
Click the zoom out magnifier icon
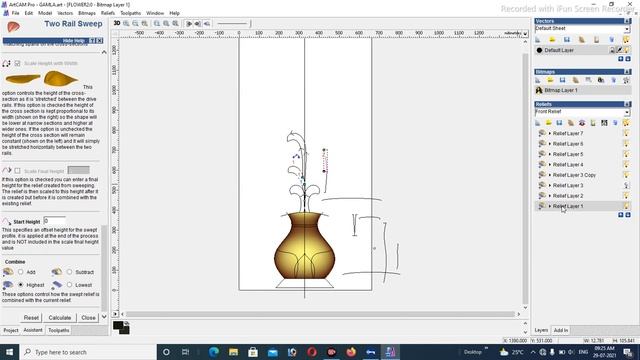click(x=135, y=24)
